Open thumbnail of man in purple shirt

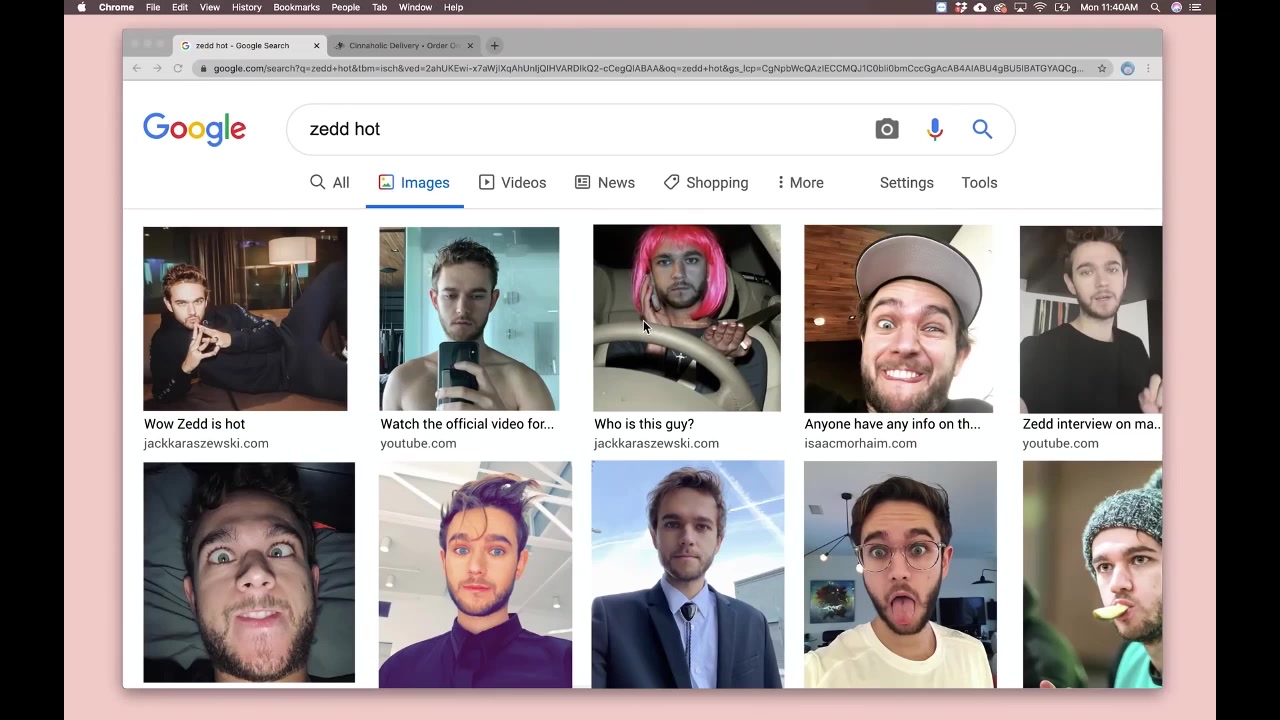(x=475, y=574)
